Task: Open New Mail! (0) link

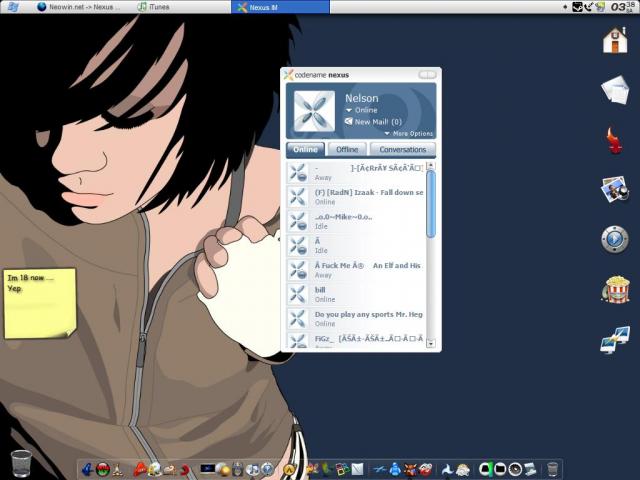Action: 378,122
